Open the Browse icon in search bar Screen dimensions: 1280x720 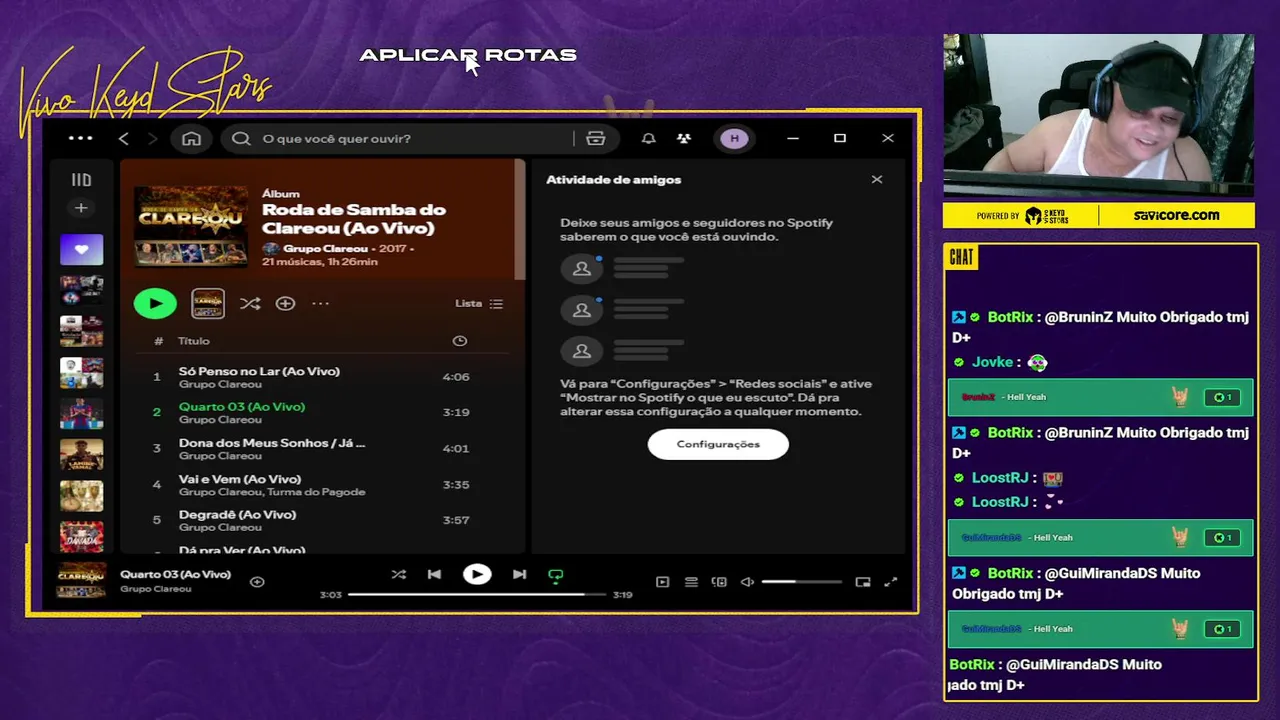pos(596,138)
